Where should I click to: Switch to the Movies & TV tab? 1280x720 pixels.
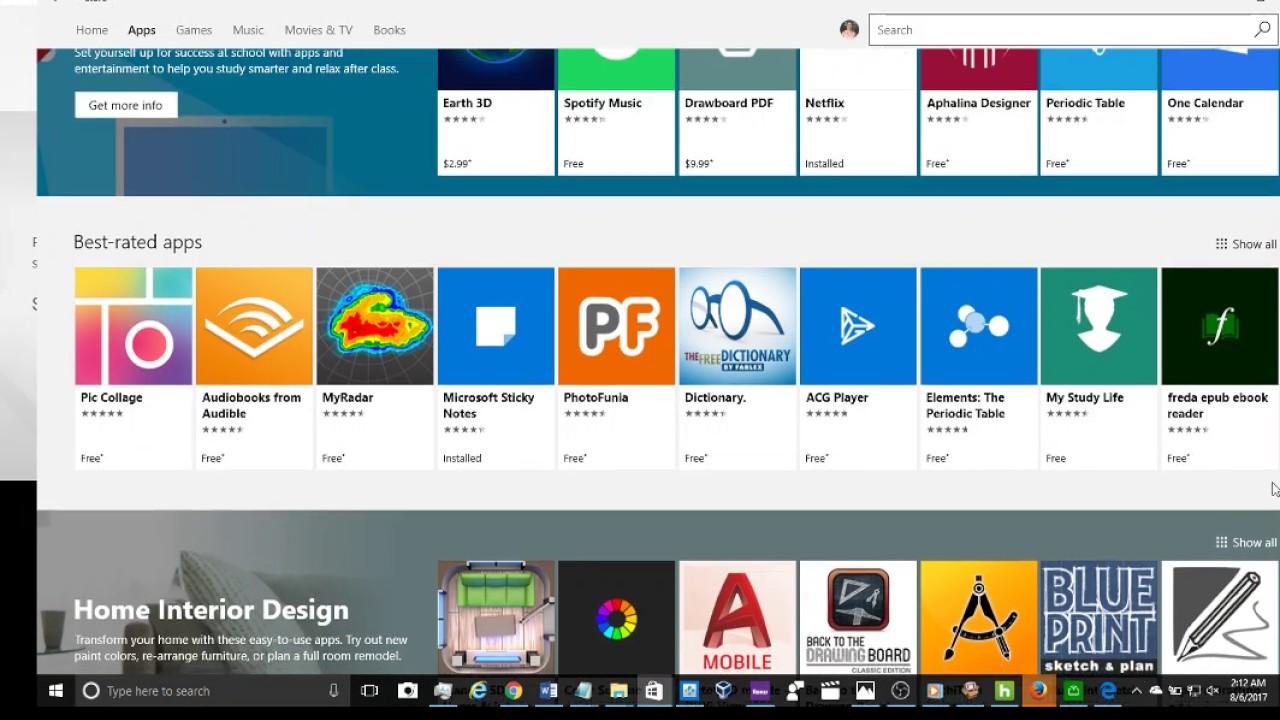(318, 30)
